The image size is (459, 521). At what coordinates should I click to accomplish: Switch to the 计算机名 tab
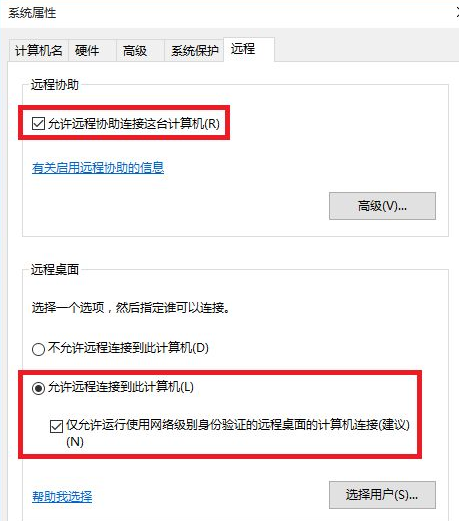[39, 51]
